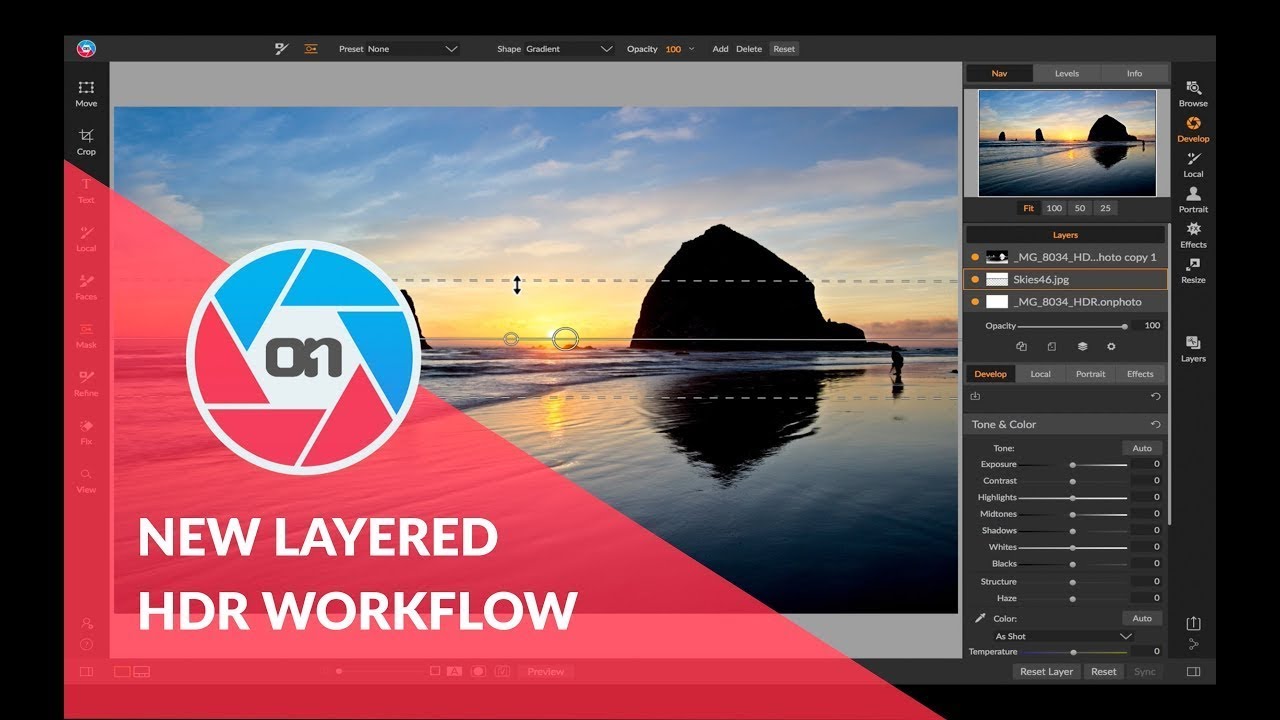Set navigator zoom to 100

click(1054, 208)
